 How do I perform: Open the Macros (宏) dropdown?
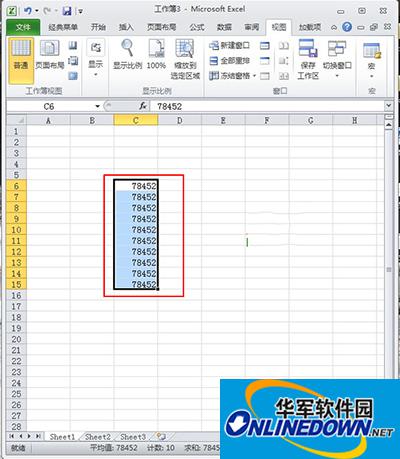(x=372, y=62)
